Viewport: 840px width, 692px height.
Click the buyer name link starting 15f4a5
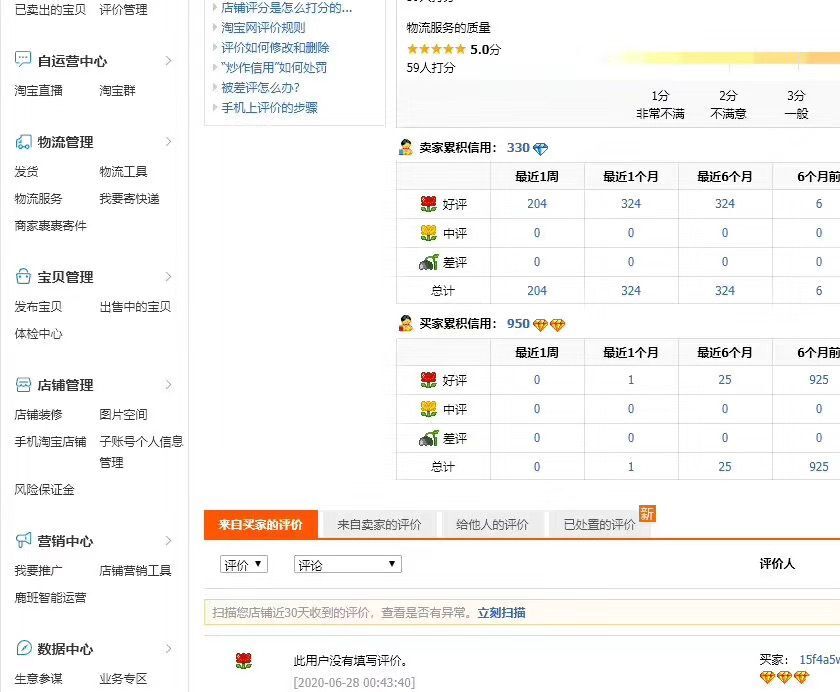[819, 659]
